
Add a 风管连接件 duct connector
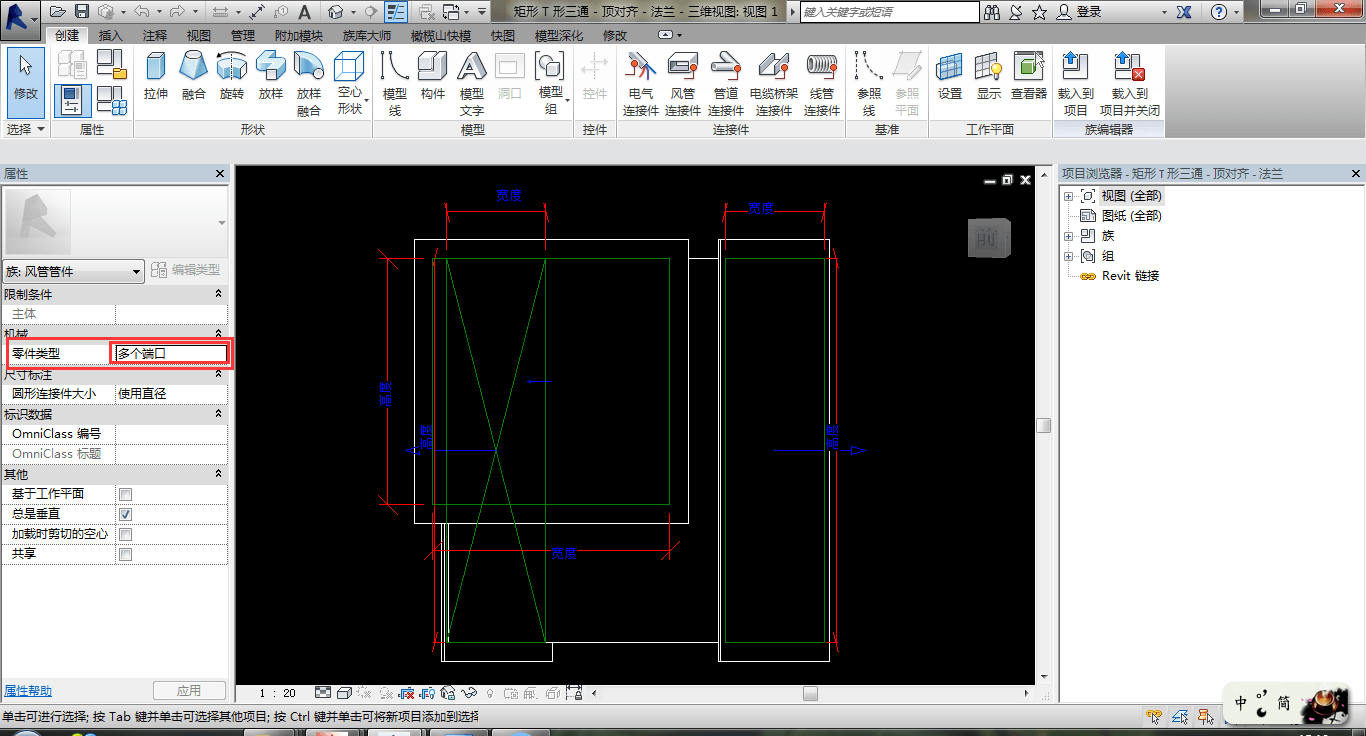pyautogui.click(x=683, y=84)
